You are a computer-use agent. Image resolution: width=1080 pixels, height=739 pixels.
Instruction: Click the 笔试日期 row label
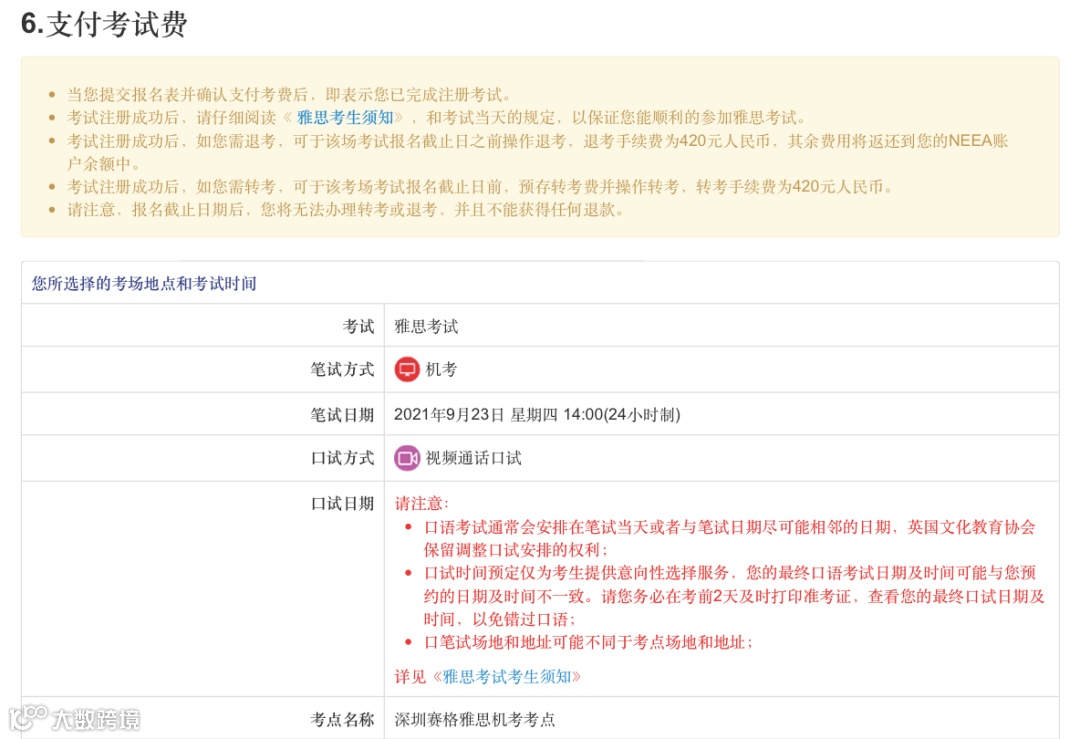tap(342, 415)
